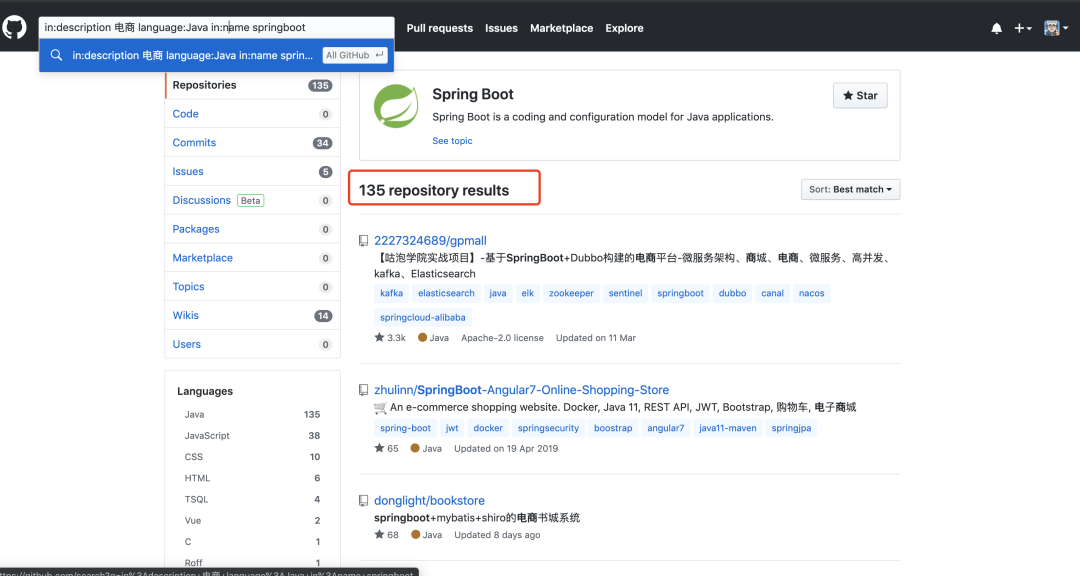The image size is (1080, 576).
Task: Select the Users result filter
Action: tap(253, 344)
